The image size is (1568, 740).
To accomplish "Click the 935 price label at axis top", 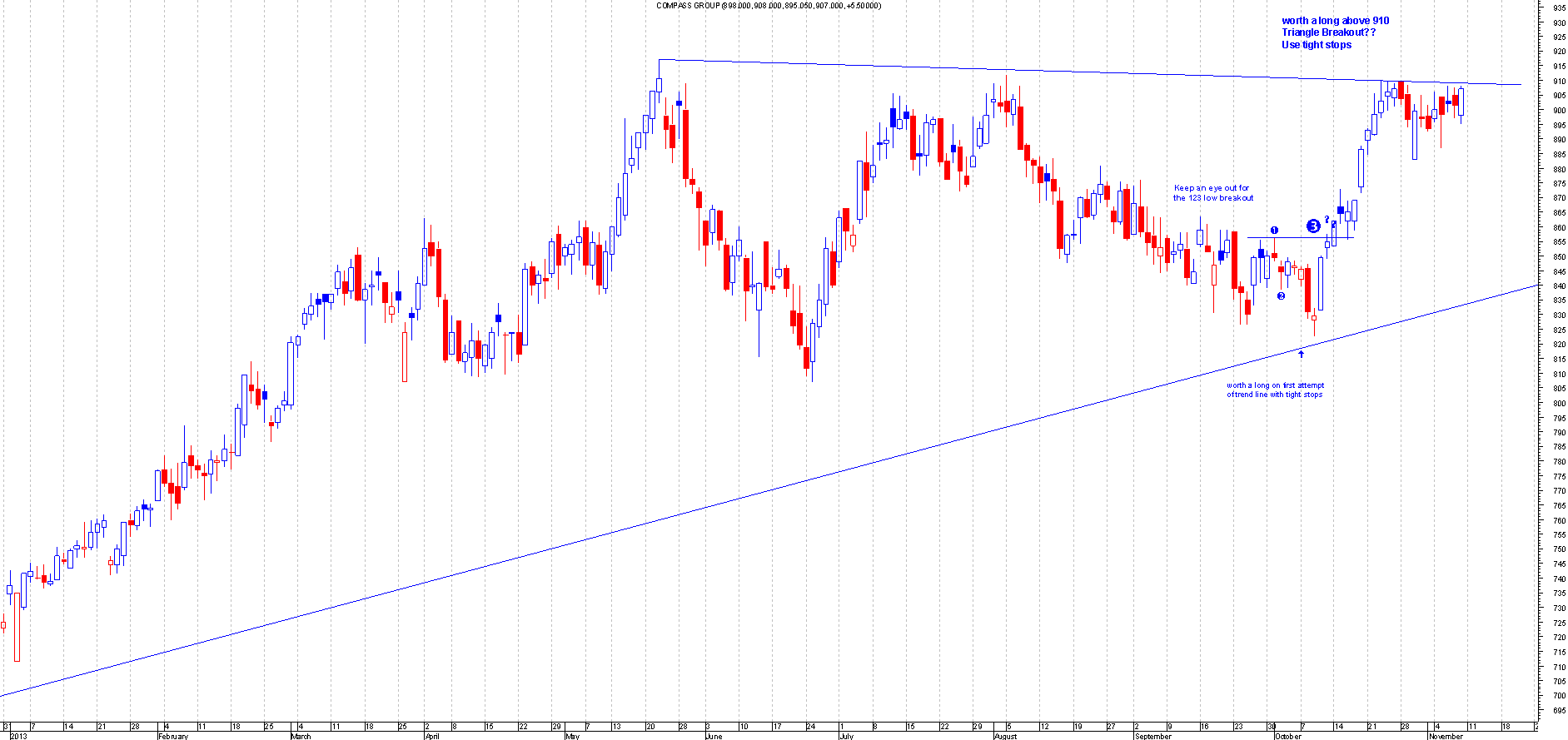I will pyautogui.click(x=1558, y=7).
